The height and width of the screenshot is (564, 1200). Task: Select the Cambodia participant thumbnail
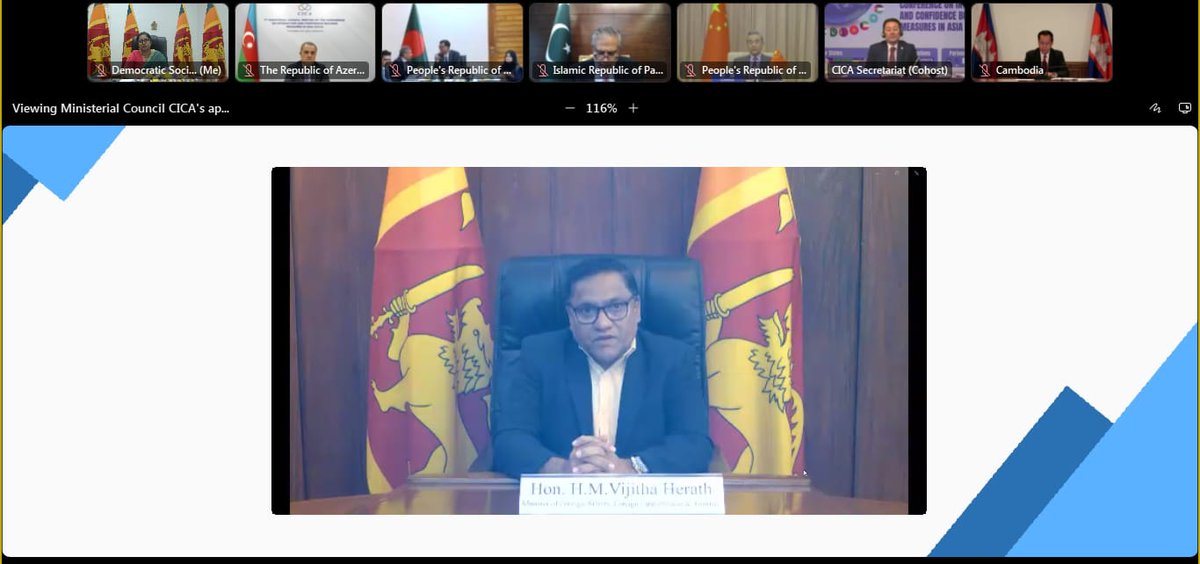coord(1041,42)
